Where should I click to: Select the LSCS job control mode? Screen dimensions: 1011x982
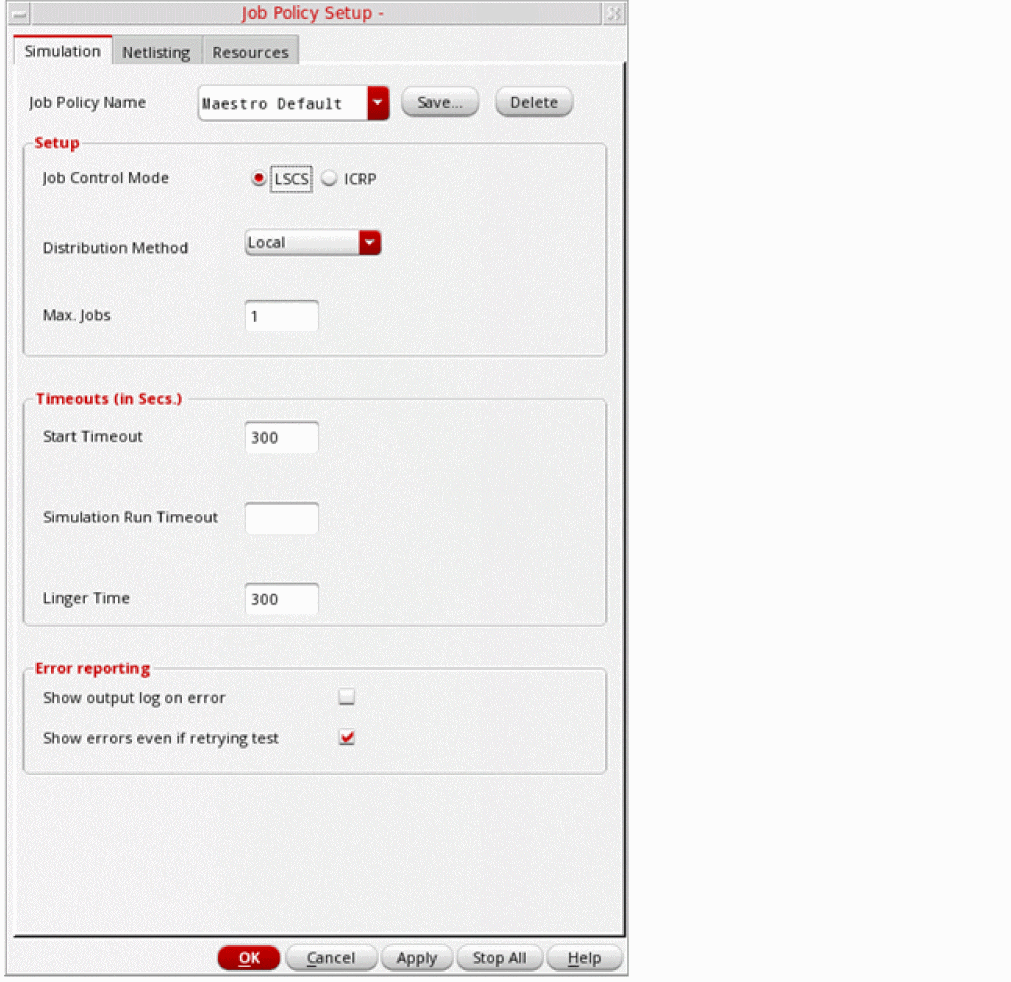tap(259, 178)
